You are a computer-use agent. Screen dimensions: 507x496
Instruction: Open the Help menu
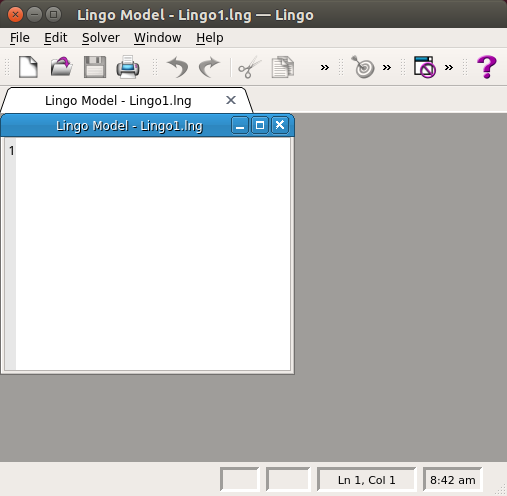pos(210,38)
